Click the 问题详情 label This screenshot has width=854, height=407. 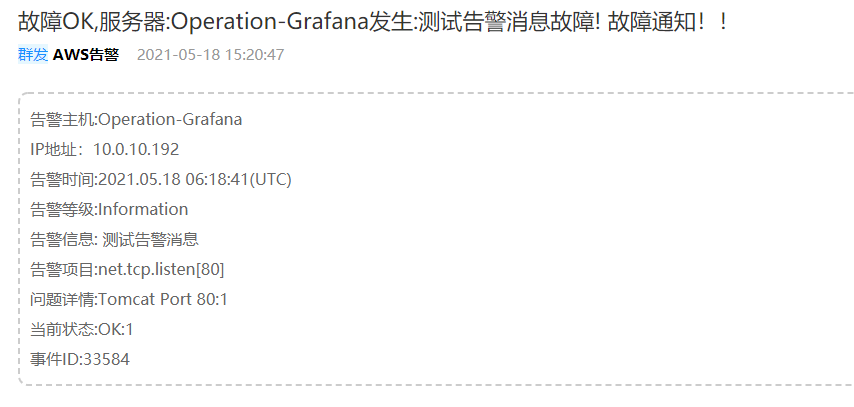click(62, 299)
